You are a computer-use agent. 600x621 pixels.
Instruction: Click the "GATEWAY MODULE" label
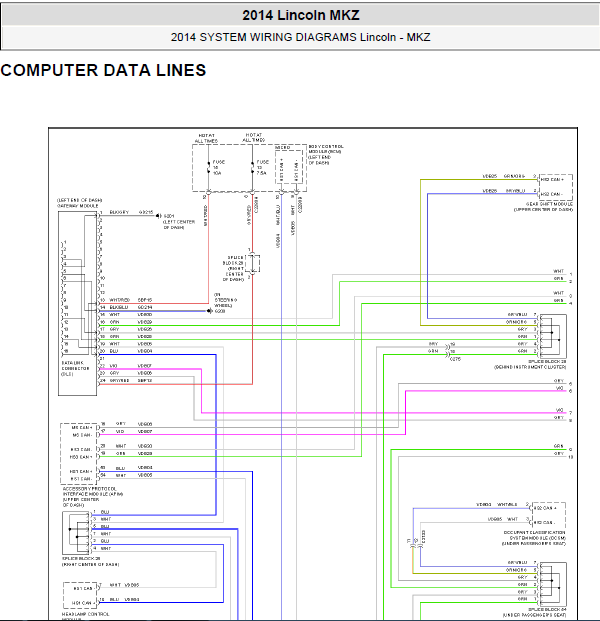click(x=78, y=206)
